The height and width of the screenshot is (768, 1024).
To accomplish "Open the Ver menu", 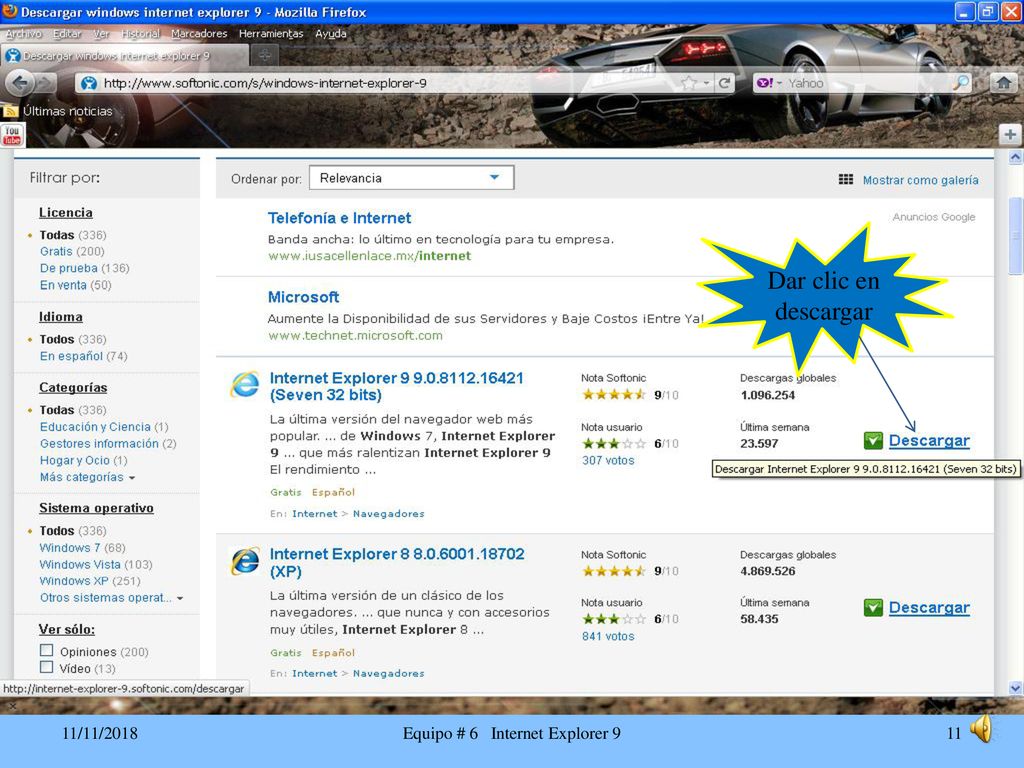I will 101,33.
